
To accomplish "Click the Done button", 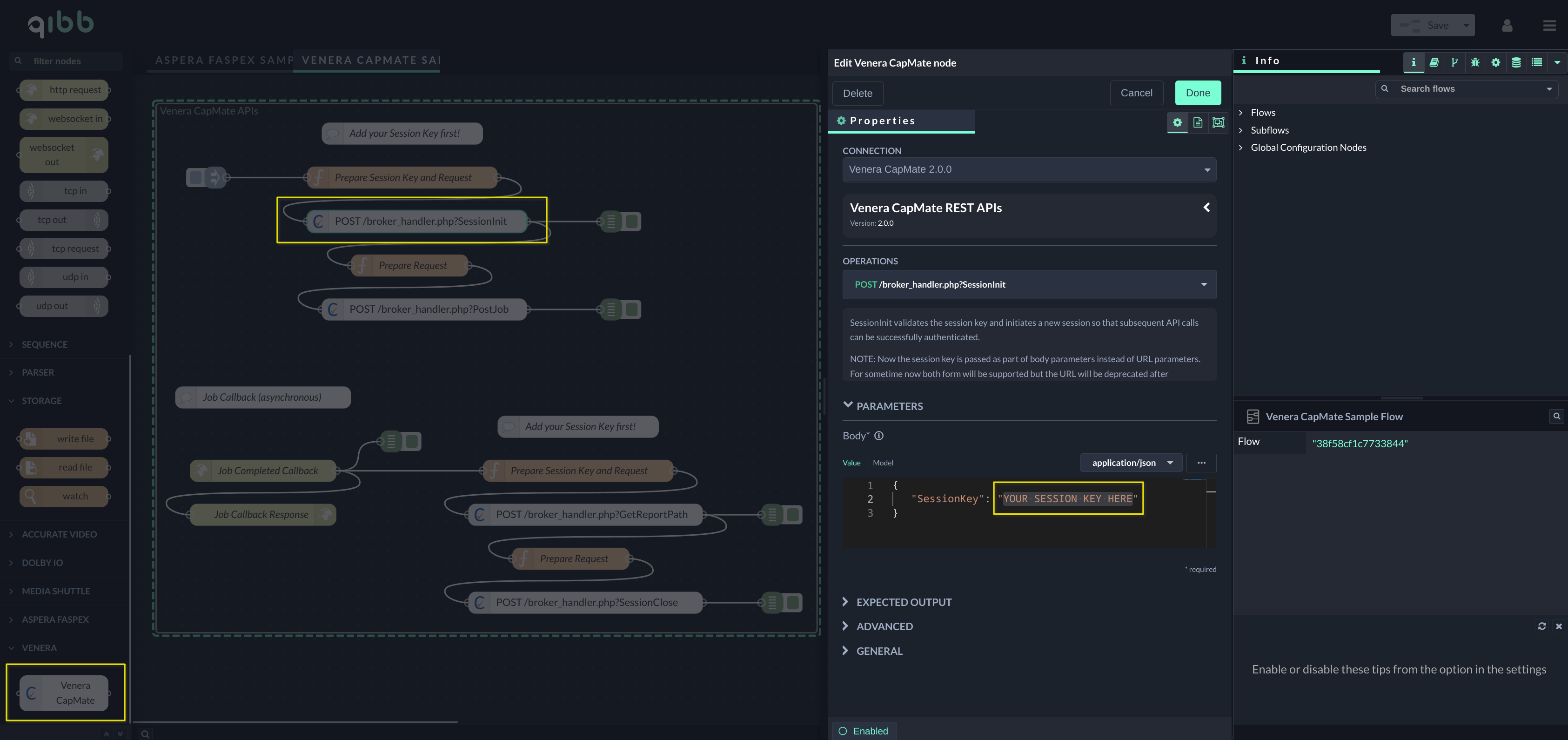I will point(1197,93).
